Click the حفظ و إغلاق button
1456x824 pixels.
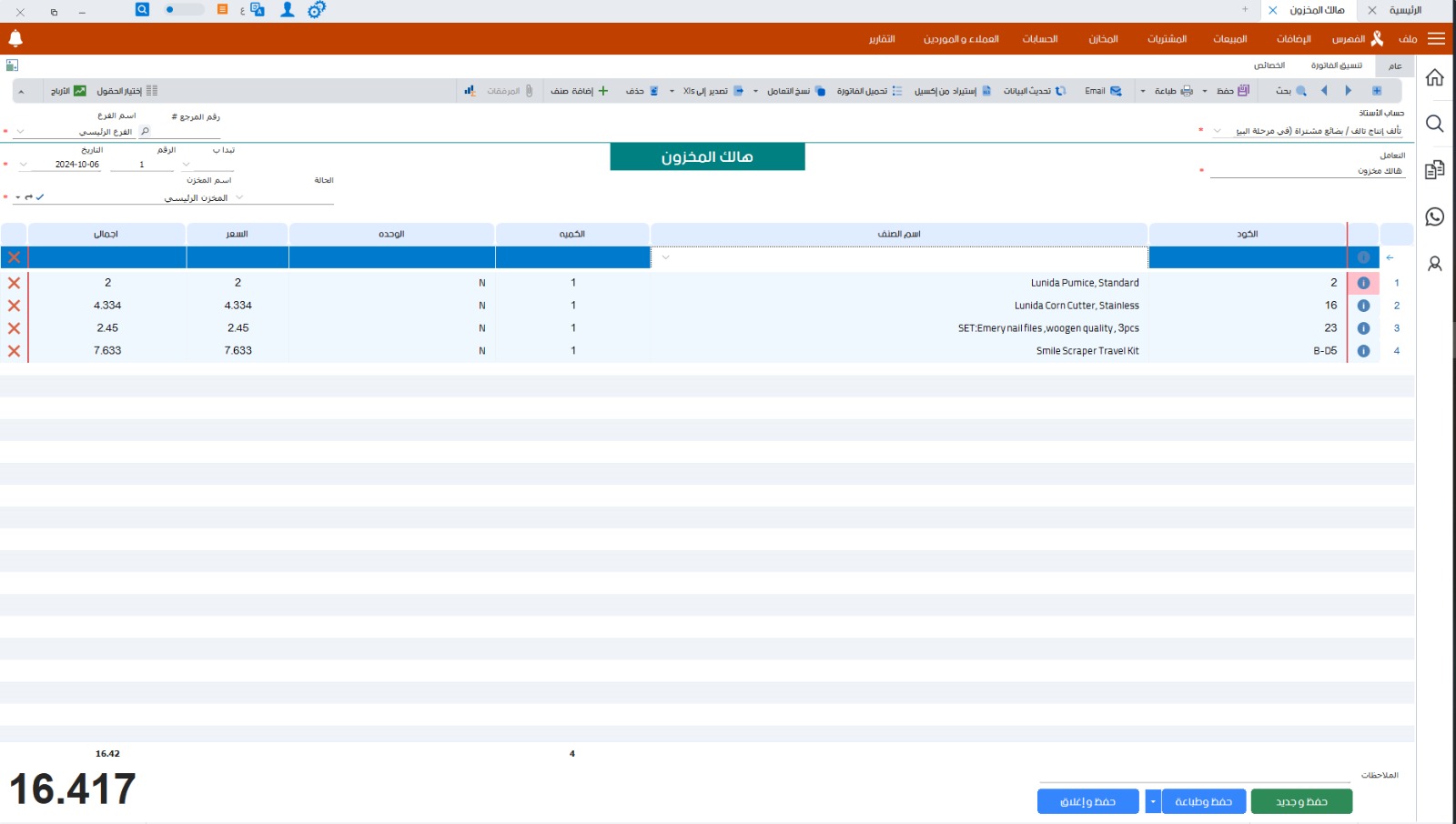point(1087,801)
